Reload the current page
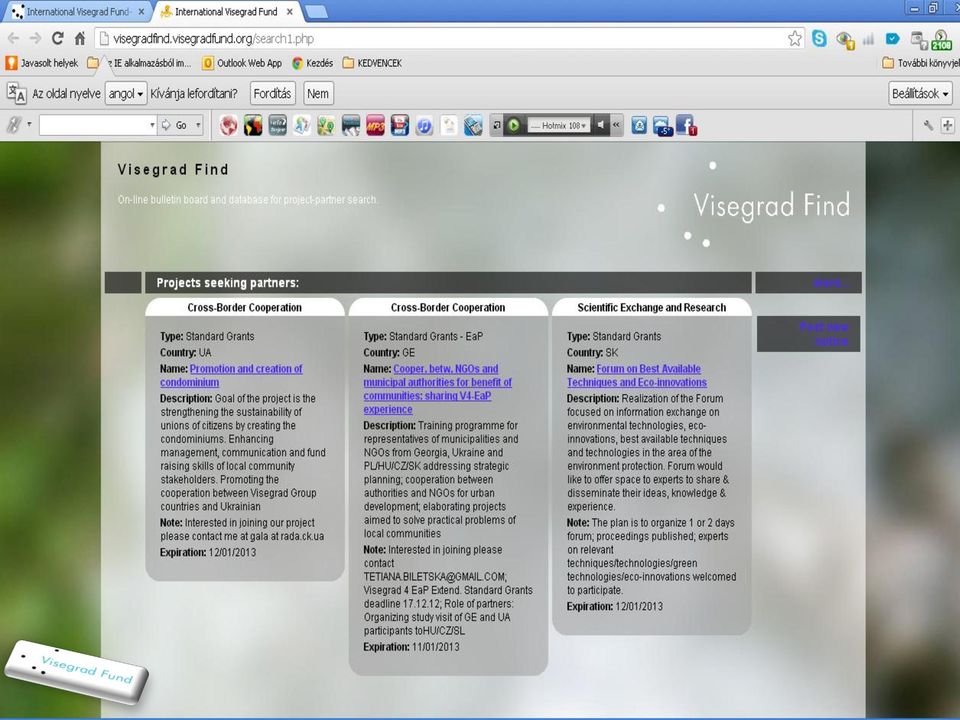Viewport: 960px width, 720px height. [x=58, y=39]
